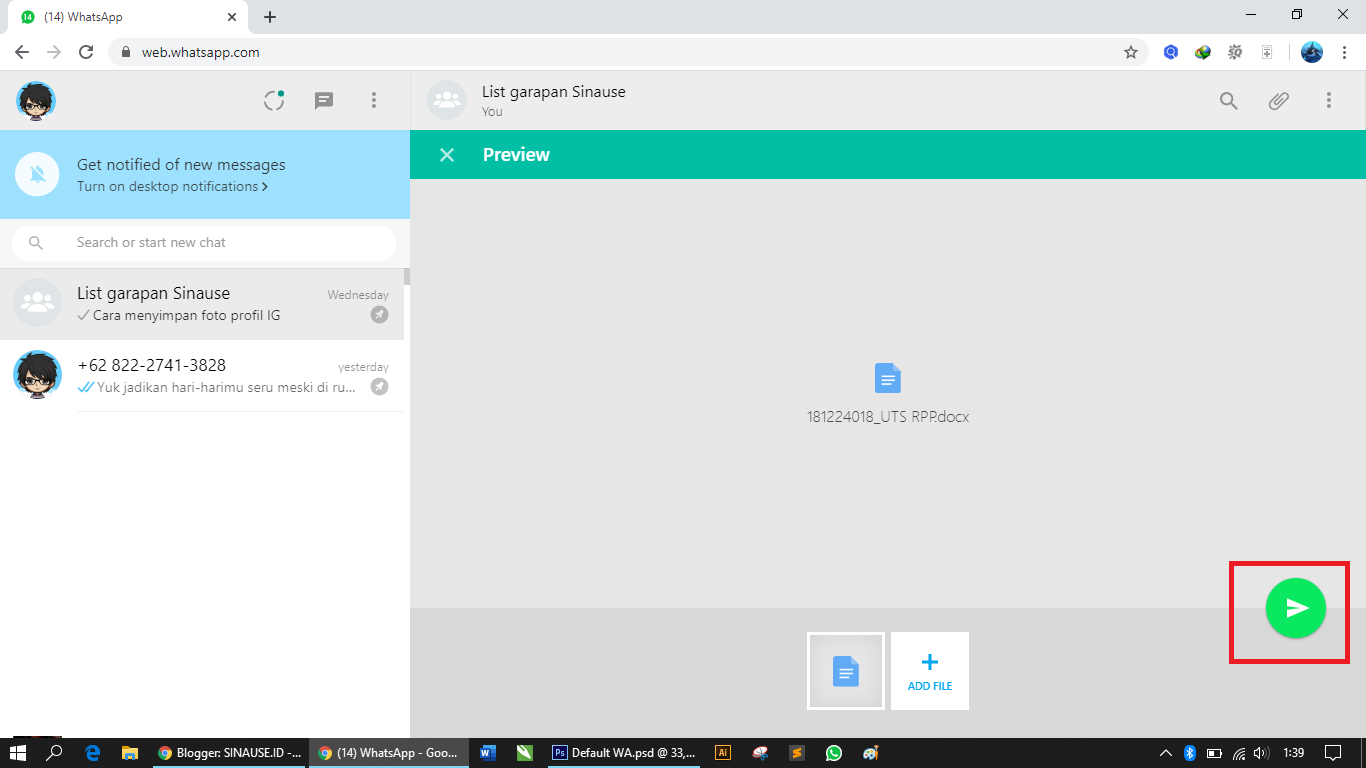Click the Add File plus tile
This screenshot has width=1366, height=768.
930,671
